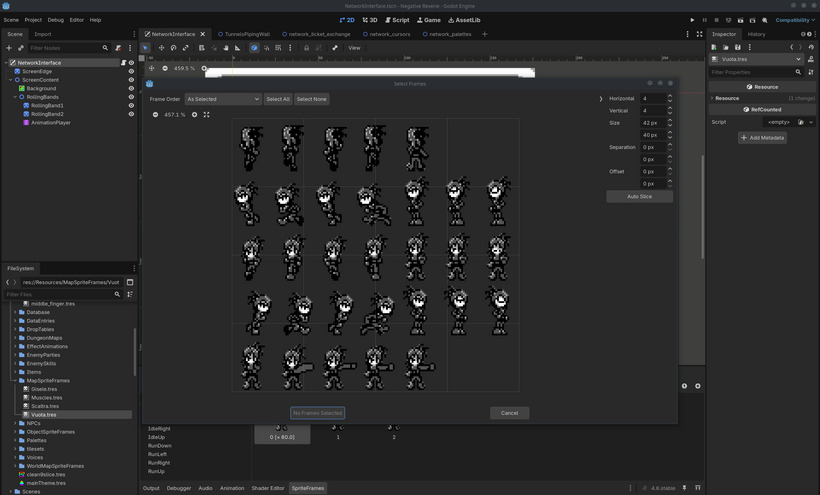This screenshot has width=820, height=495.
Task: Click the run current scene clapperboard icon
Action: pos(741,20)
